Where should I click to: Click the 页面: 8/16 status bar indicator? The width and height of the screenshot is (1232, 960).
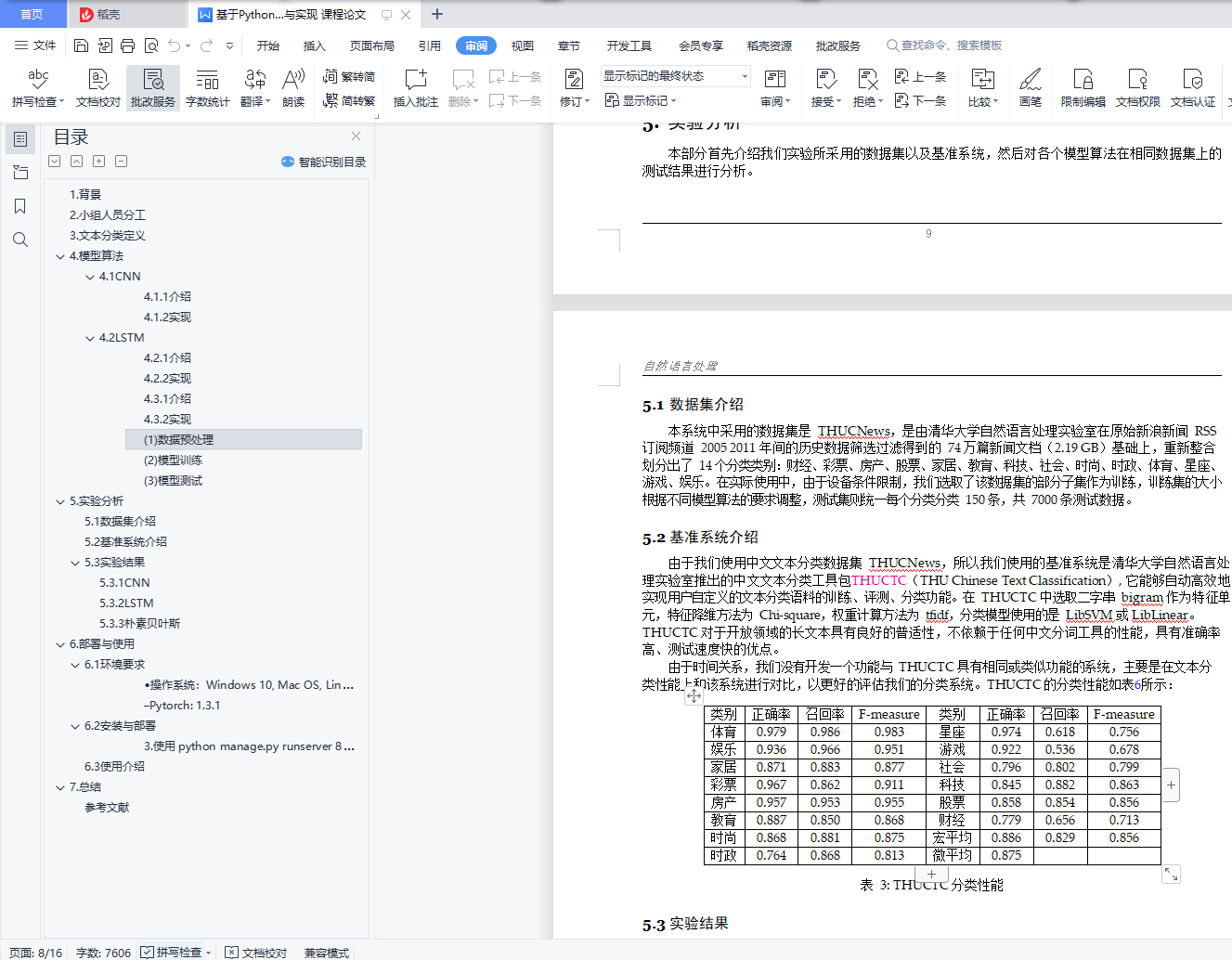tap(36, 953)
